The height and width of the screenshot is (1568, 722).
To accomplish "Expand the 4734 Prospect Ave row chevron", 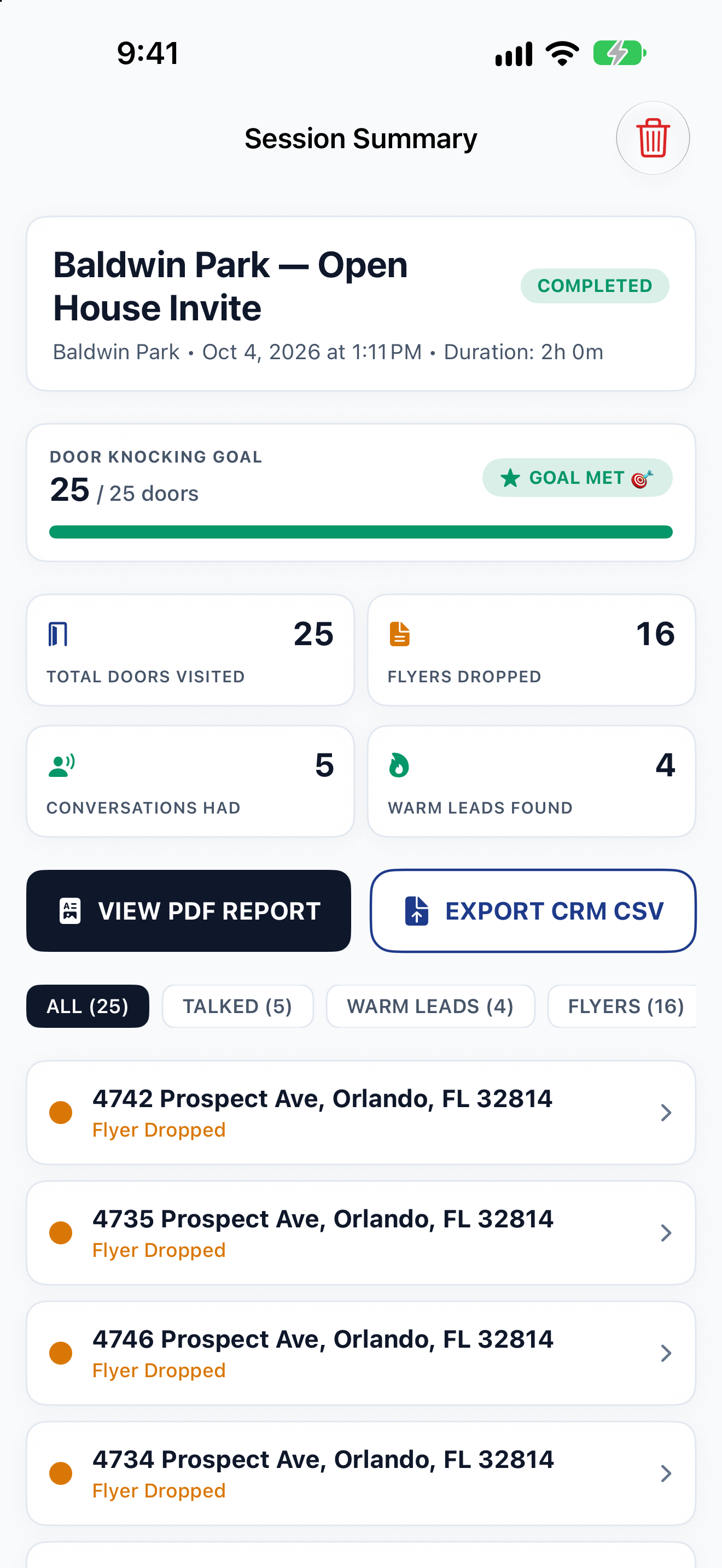I will coord(666,1473).
